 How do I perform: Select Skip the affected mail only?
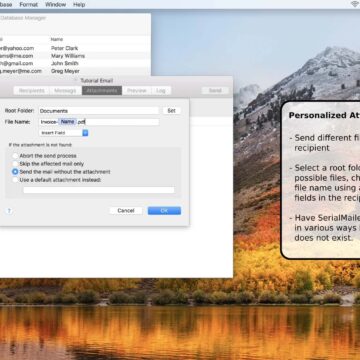pos(15,164)
